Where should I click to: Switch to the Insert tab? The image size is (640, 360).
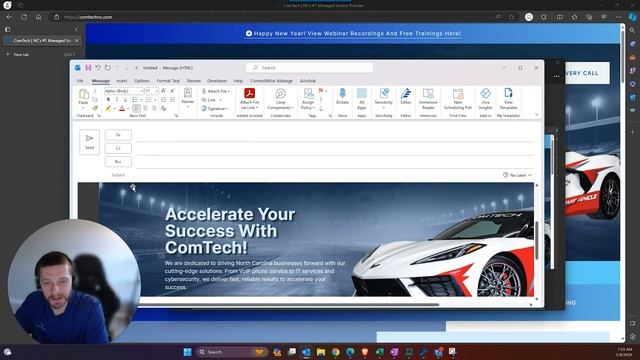122,81
